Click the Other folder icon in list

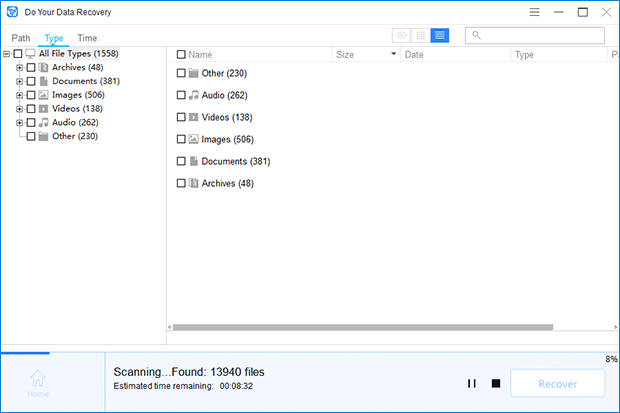193,73
